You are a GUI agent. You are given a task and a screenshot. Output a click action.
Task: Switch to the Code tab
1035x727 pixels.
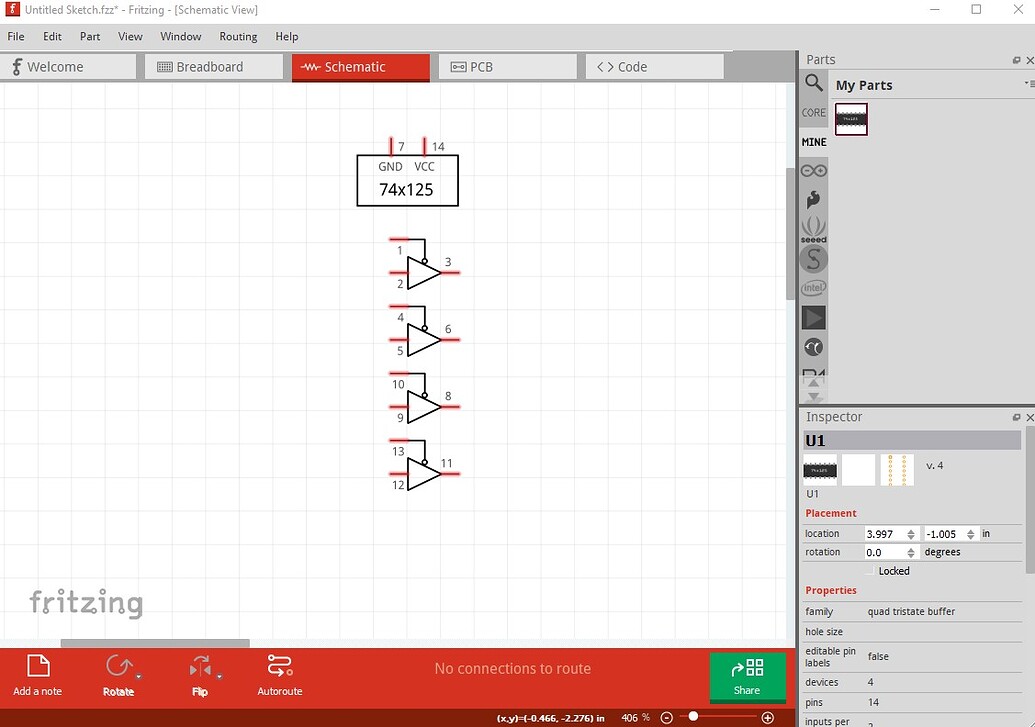[654, 67]
